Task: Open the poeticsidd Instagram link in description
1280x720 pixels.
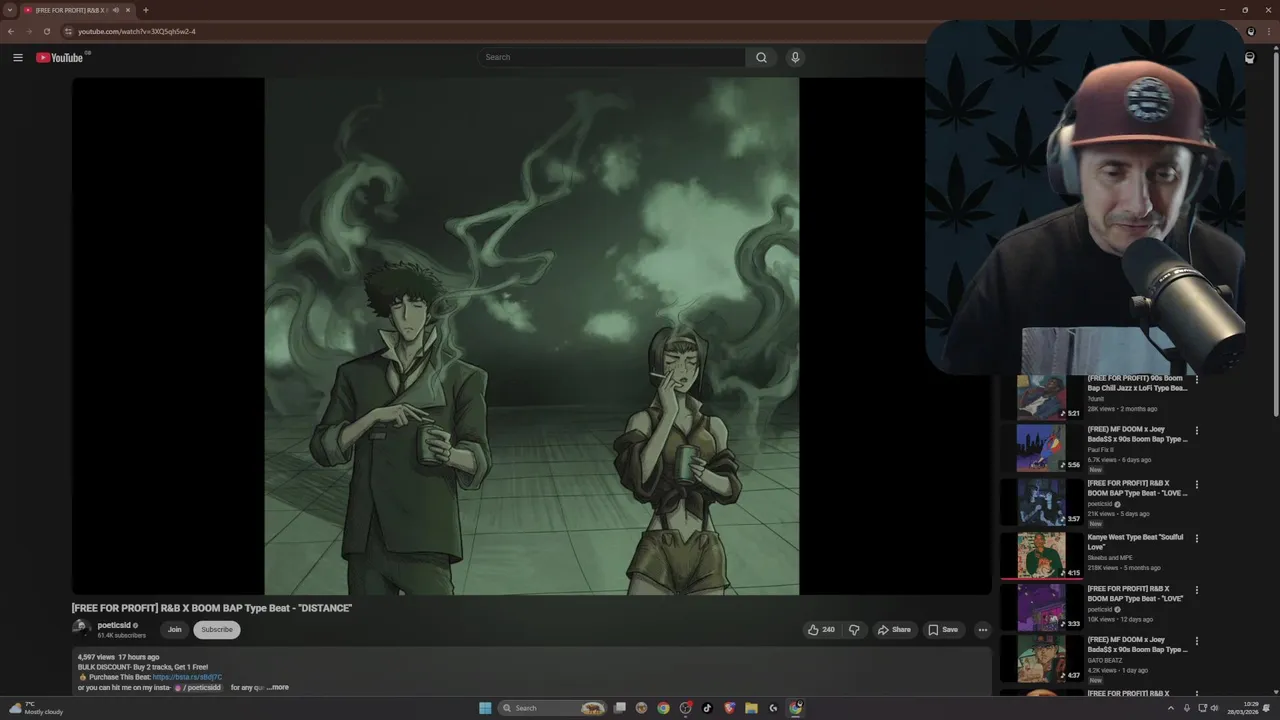Action: [198, 688]
